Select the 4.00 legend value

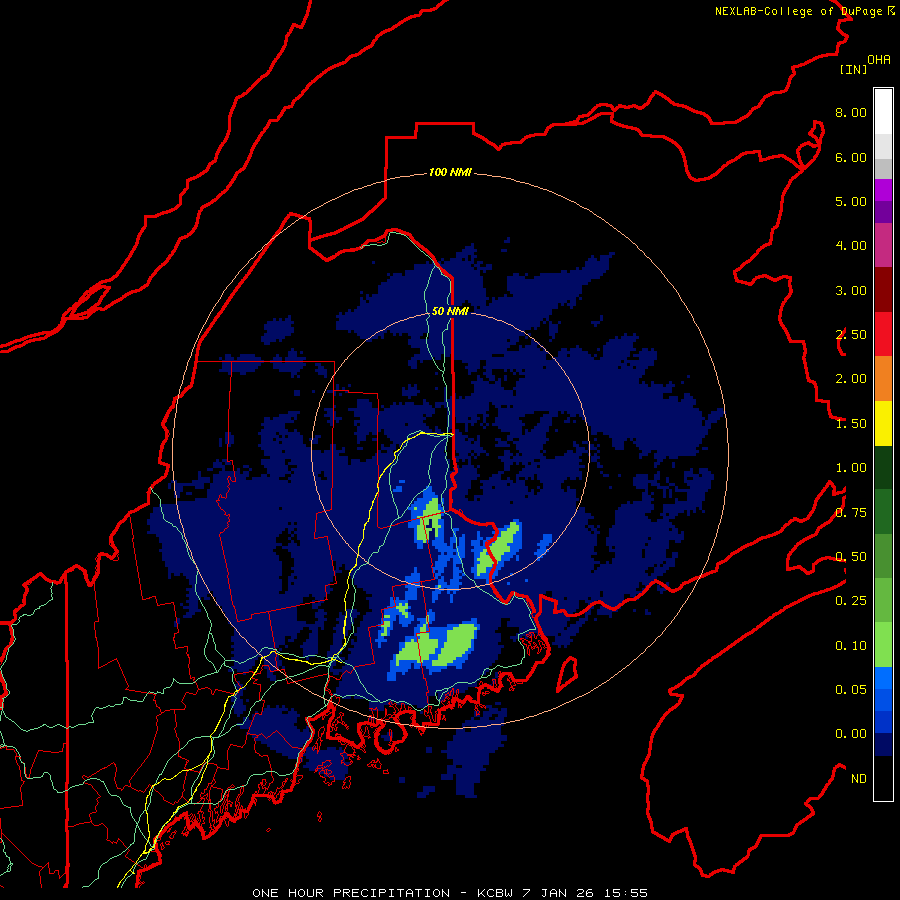(851, 246)
